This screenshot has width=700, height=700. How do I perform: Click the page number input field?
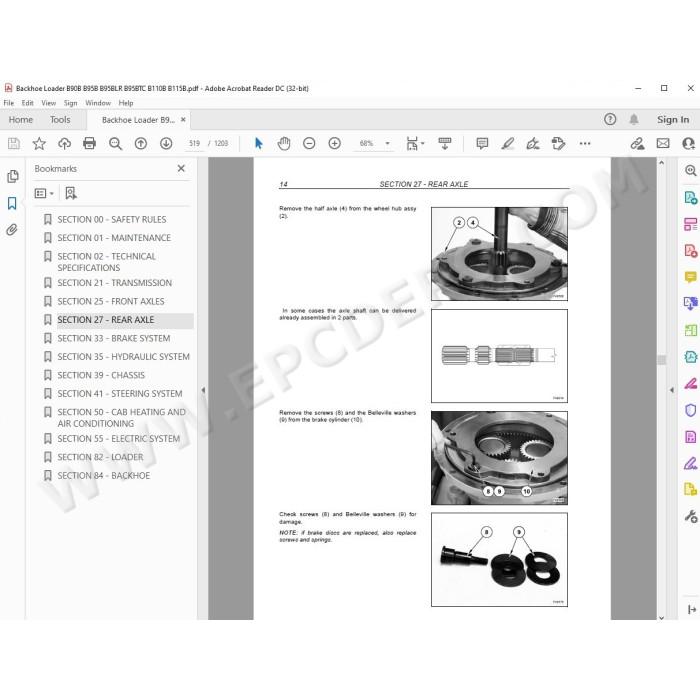[194, 143]
